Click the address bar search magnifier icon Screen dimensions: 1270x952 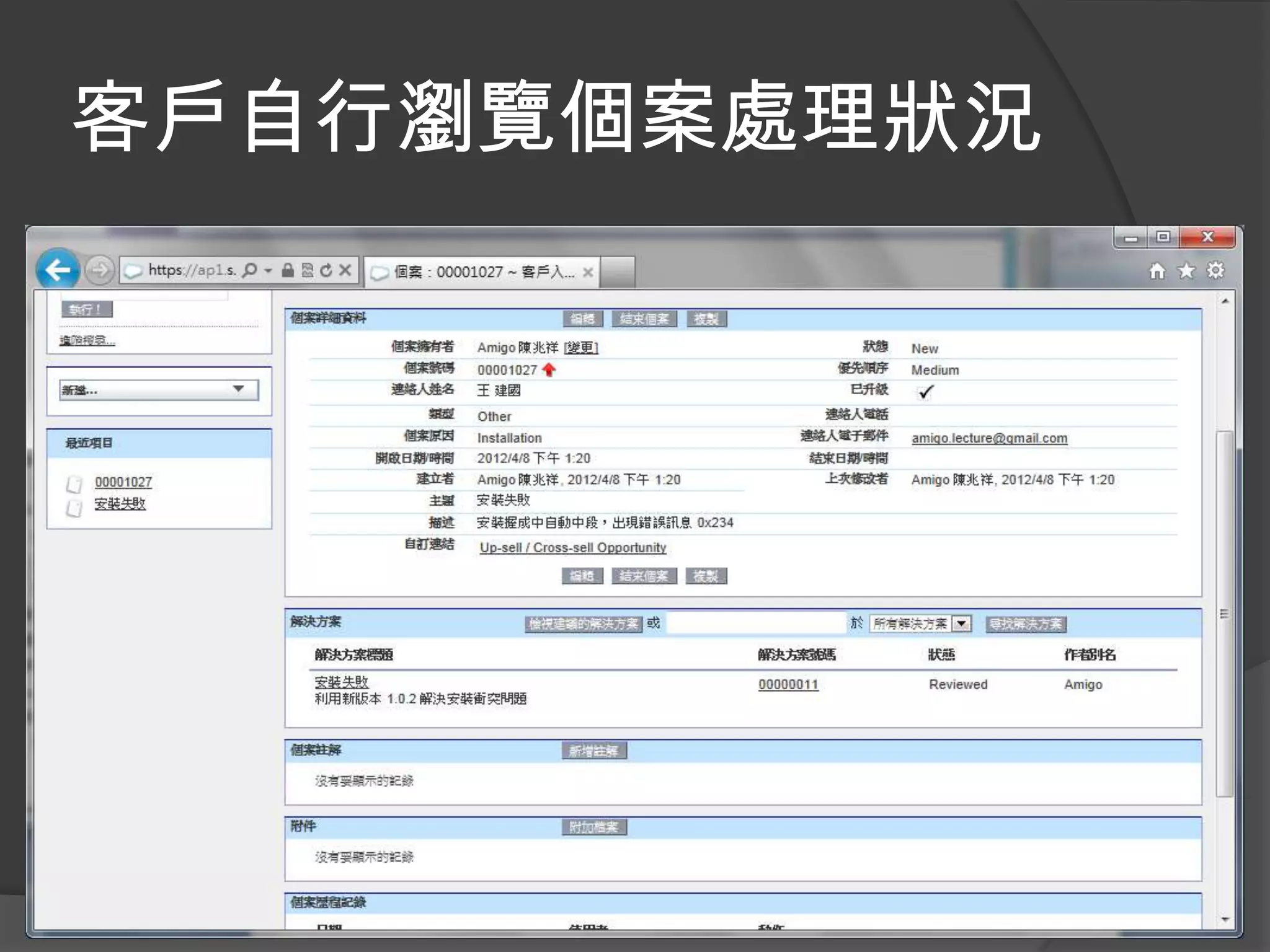(x=249, y=270)
